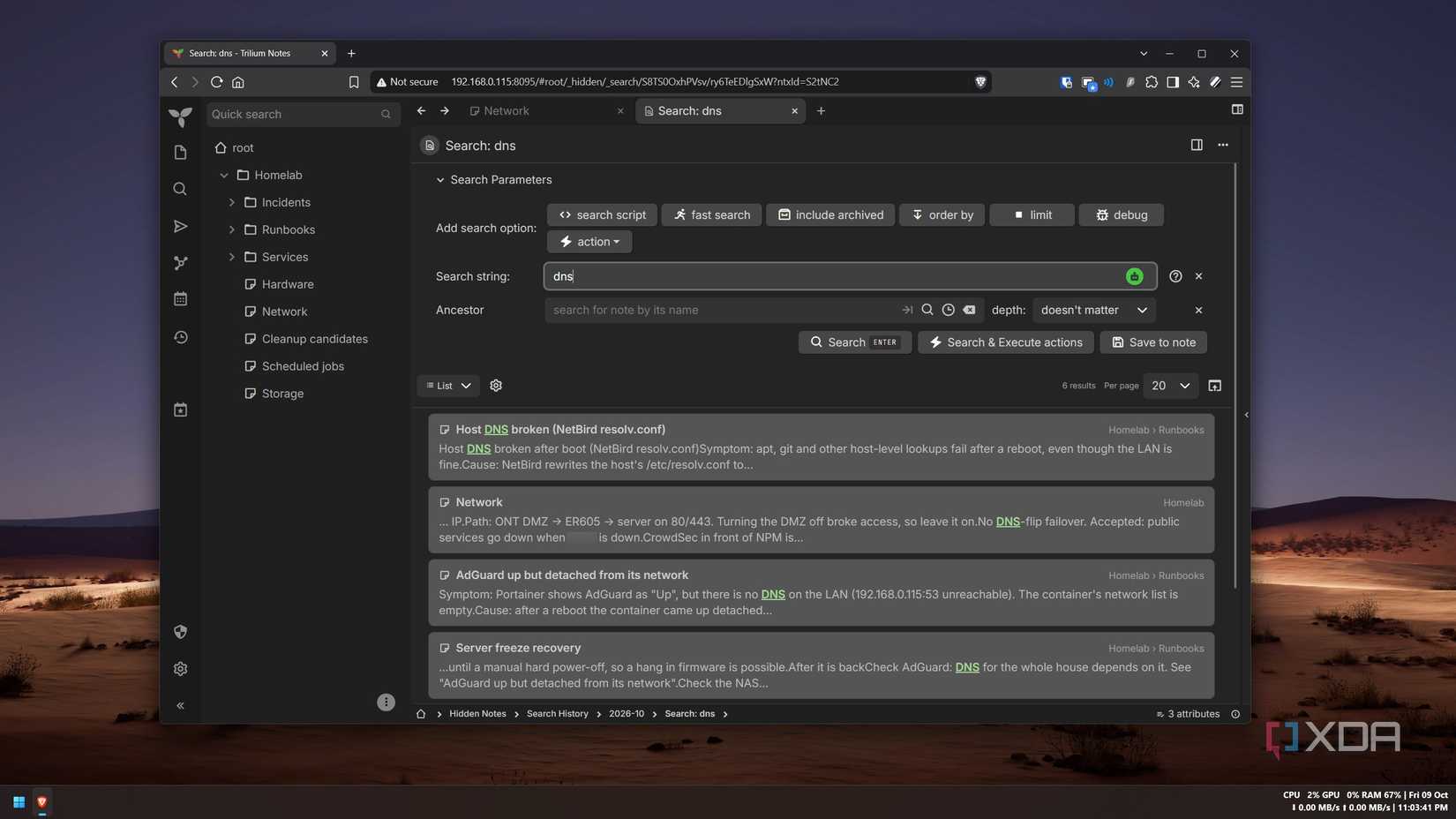This screenshot has height=819, width=1456.
Task: Click Search History in breadcrumb
Action: (557, 714)
